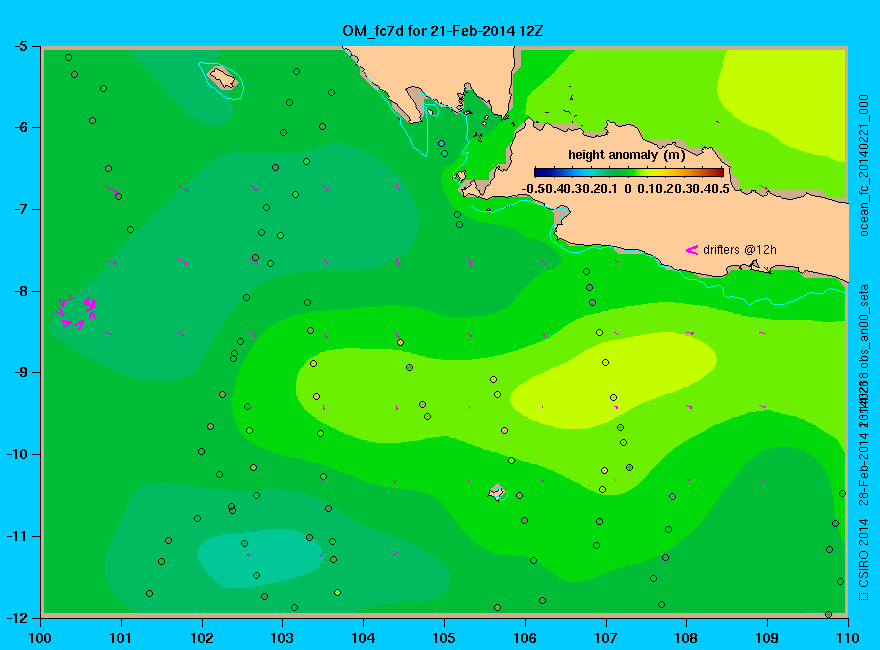Select the small island near 105.6E 10.5S
This screenshot has width=880, height=650.
tap(496, 493)
